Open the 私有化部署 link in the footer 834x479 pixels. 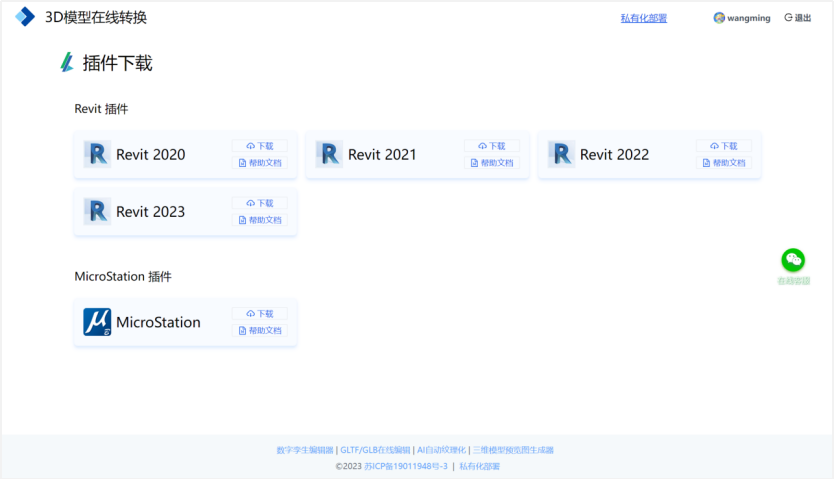coord(479,466)
